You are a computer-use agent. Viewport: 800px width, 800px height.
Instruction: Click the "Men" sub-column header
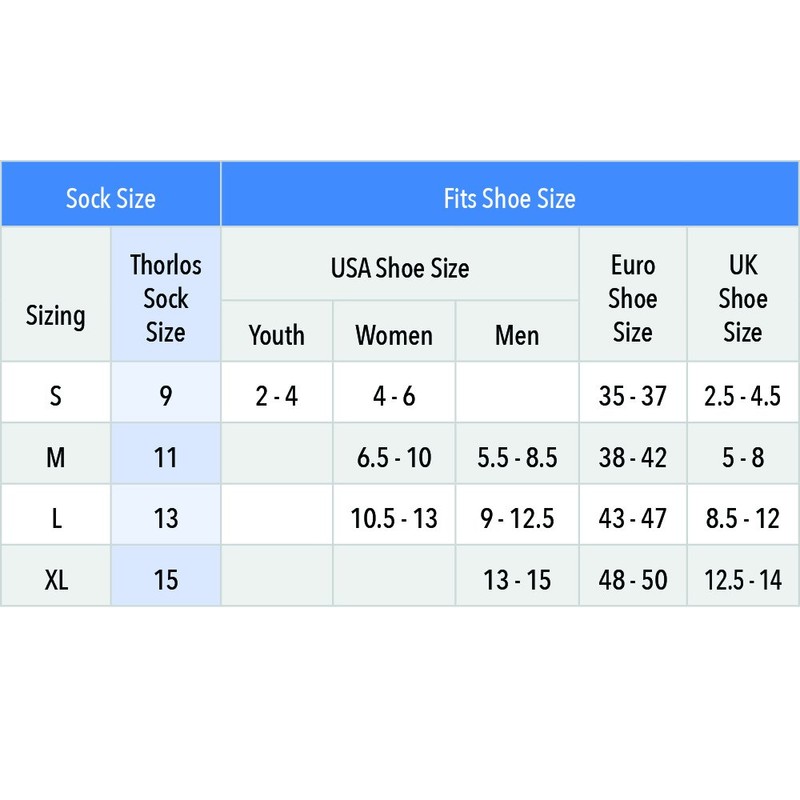point(517,334)
